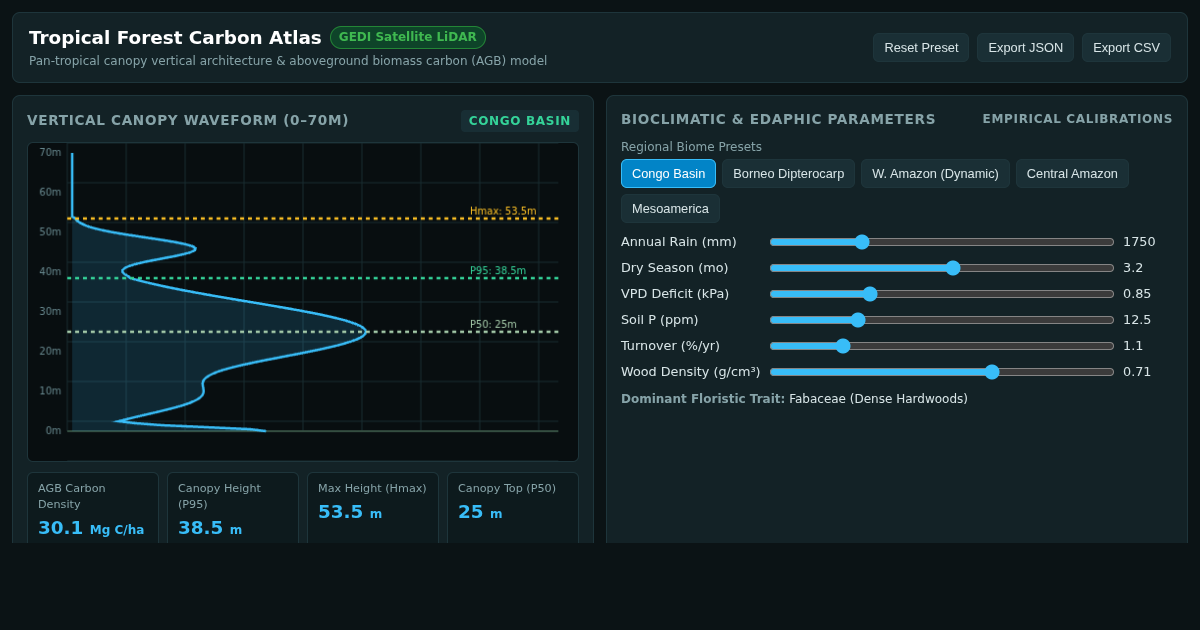Click the Canopy Top (P50) 25 m card value

click(x=480, y=512)
